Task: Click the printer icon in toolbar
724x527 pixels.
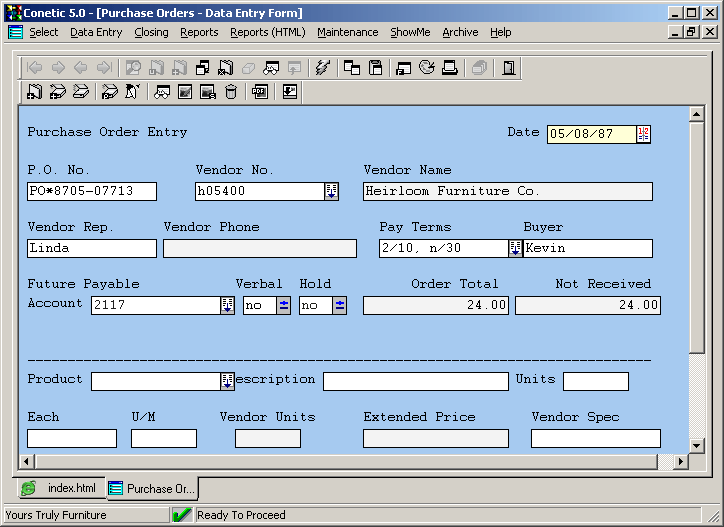Action: pos(450,68)
